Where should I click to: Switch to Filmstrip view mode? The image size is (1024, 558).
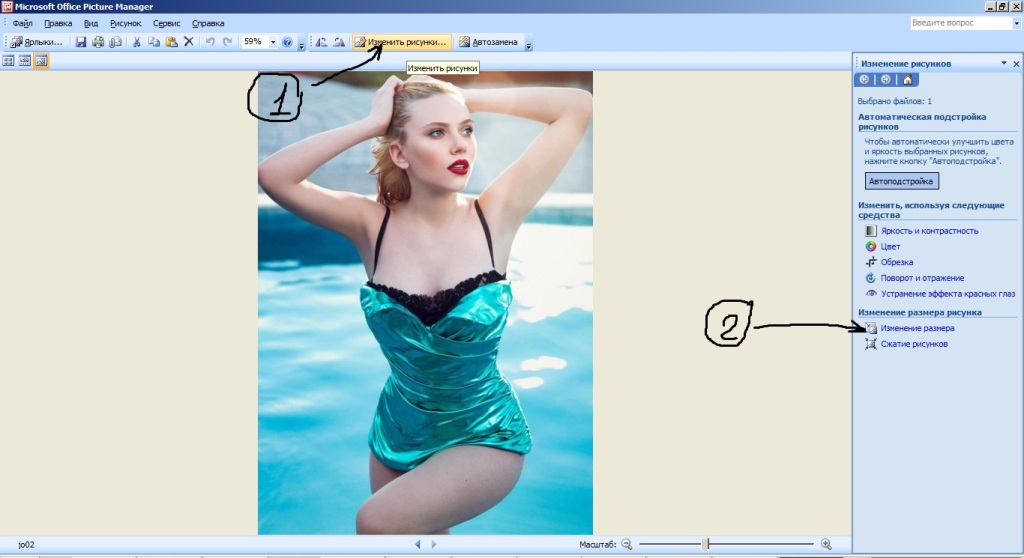25,61
